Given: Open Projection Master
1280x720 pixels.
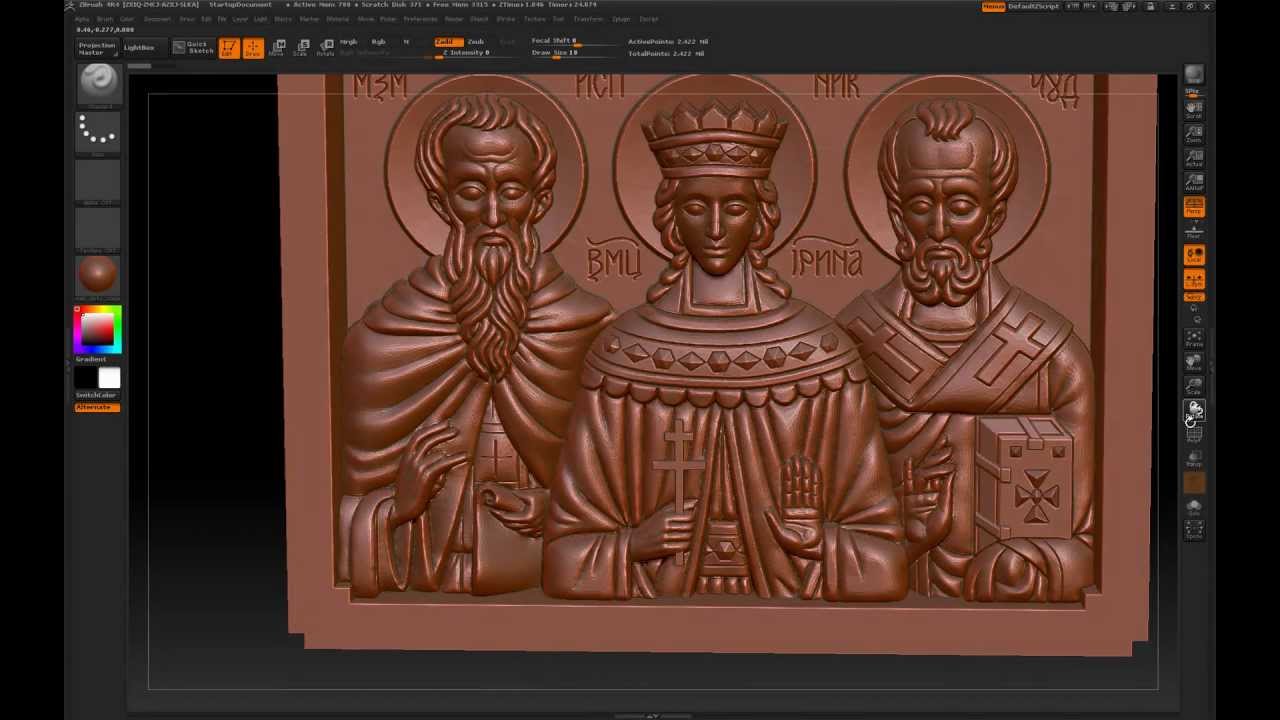Looking at the screenshot, I should [97, 47].
